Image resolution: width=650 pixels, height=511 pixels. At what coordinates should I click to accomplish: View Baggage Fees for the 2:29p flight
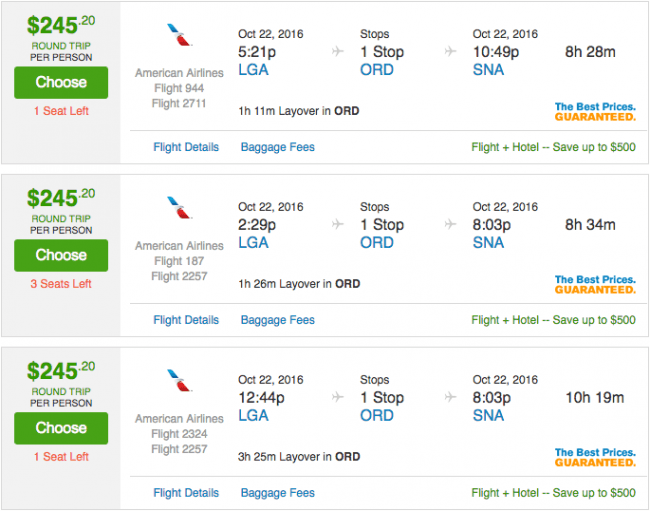click(278, 320)
